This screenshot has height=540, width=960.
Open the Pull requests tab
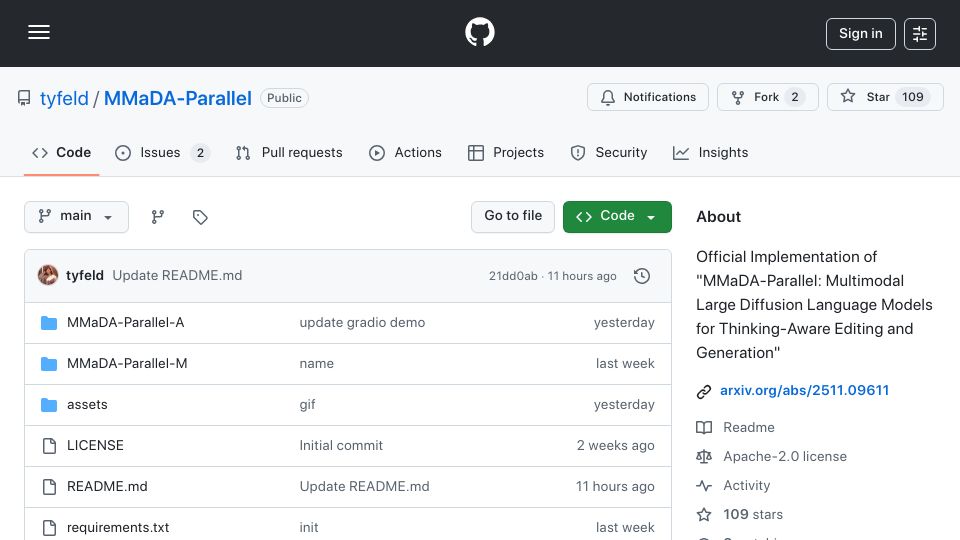point(289,152)
